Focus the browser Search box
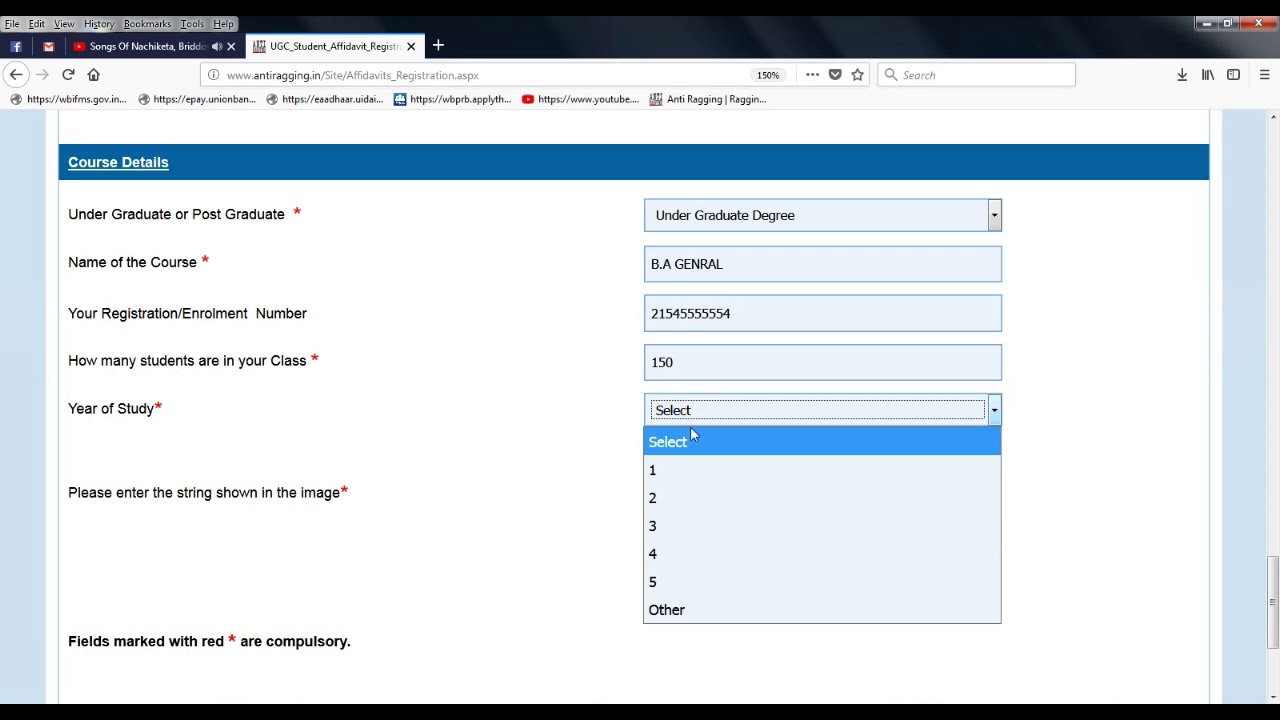The image size is (1280, 720). [x=976, y=75]
